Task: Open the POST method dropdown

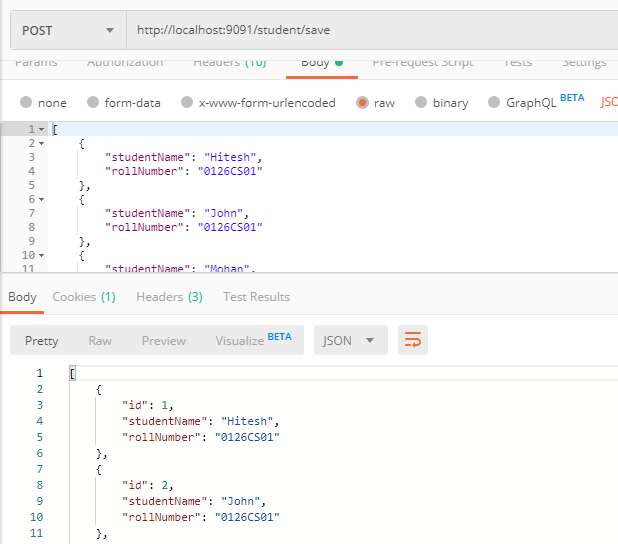Action: click(x=68, y=31)
